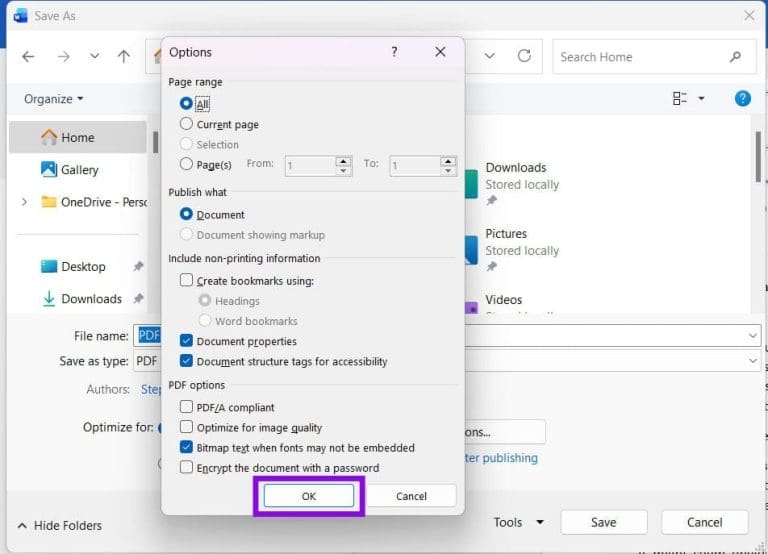
Task: Collapse with Hide Folders
Action: (60, 526)
